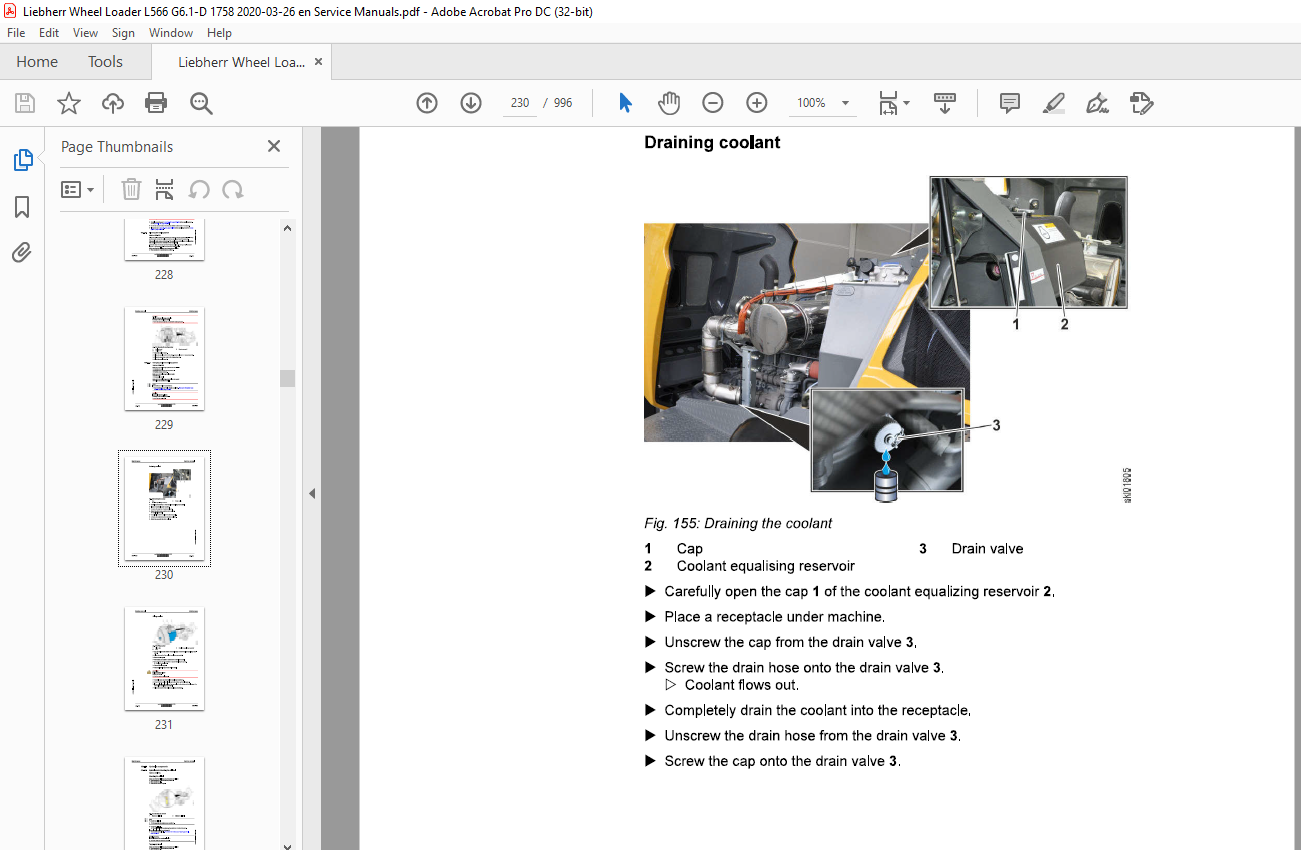
Task: Click the Fit page width icon
Action: click(x=888, y=103)
